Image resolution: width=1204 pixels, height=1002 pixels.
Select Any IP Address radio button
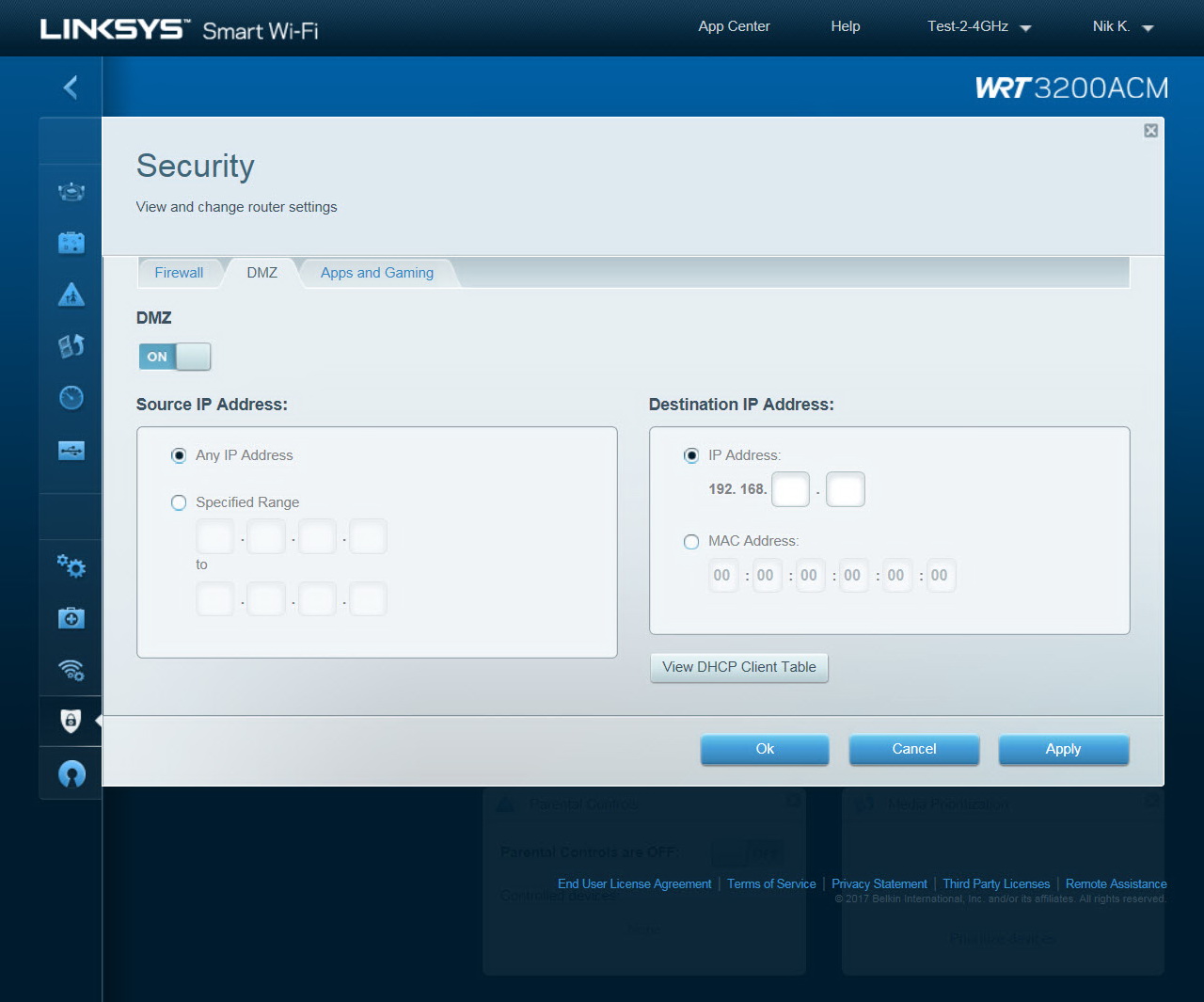[x=179, y=455]
